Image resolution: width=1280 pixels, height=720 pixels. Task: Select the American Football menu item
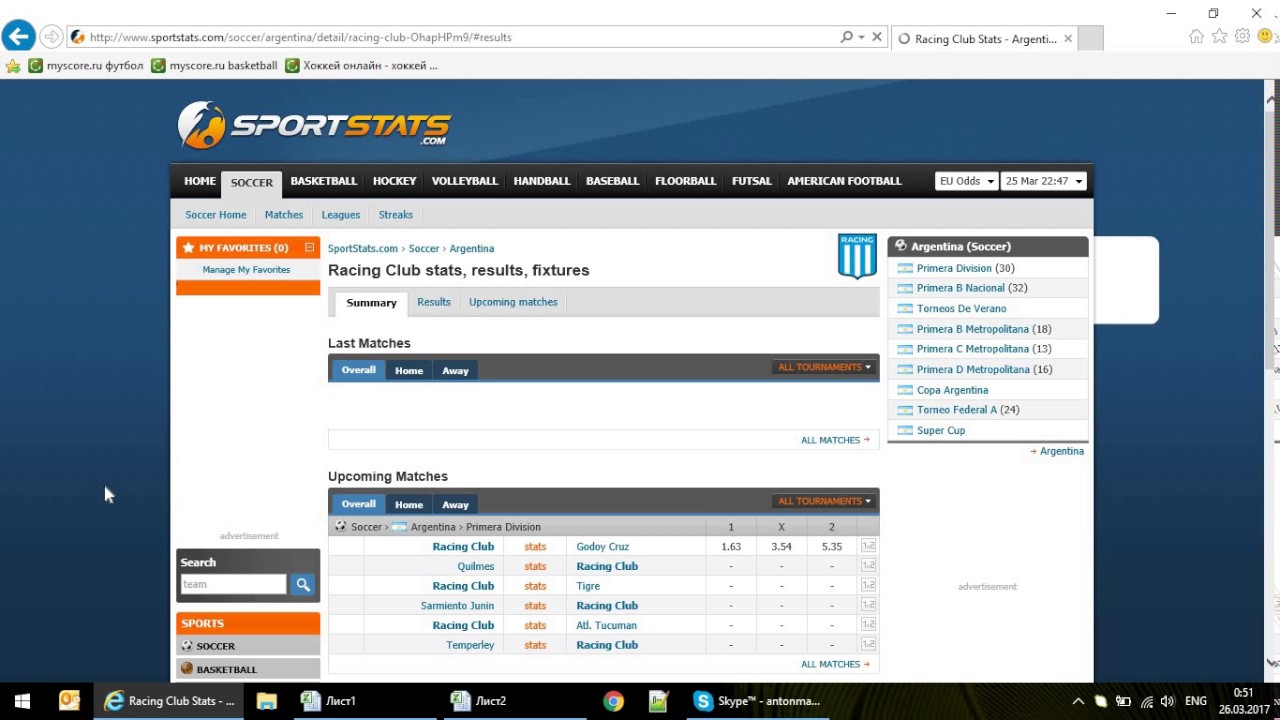coord(844,181)
